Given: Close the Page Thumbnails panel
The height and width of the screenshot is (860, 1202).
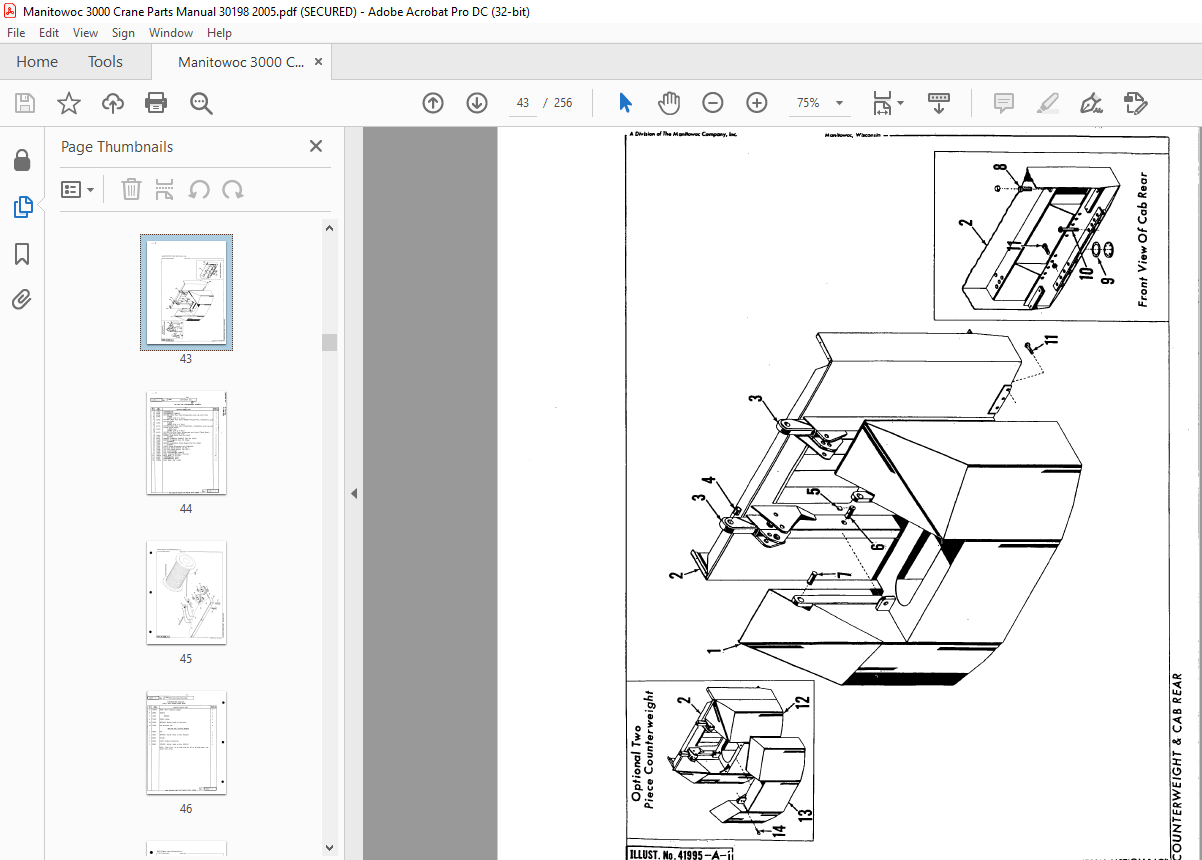Looking at the screenshot, I should click(316, 146).
